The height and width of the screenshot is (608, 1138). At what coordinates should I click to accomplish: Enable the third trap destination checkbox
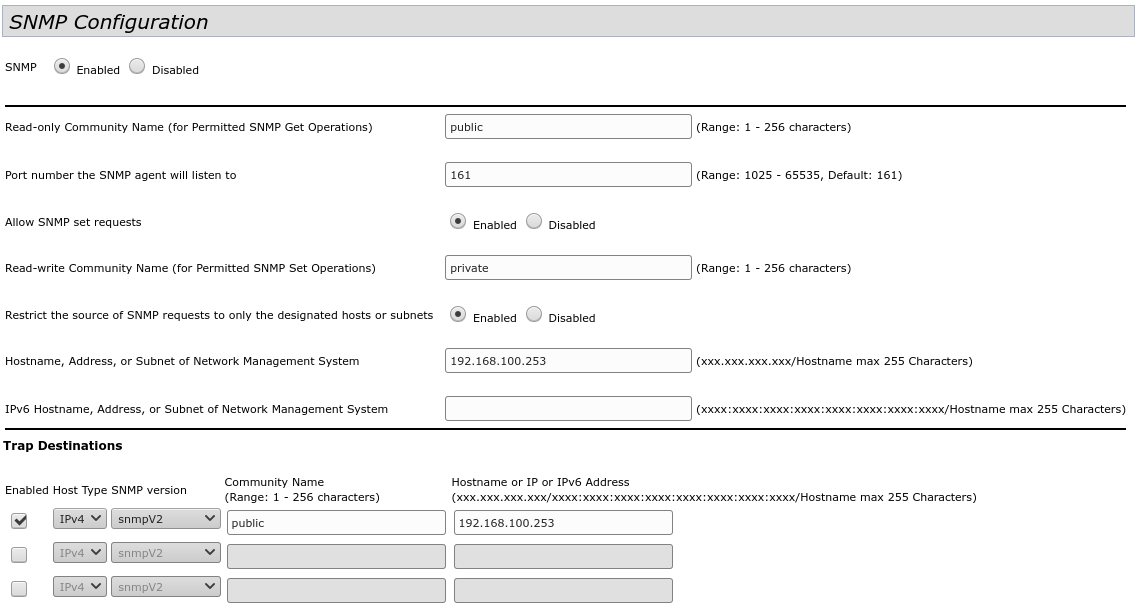pyautogui.click(x=19, y=589)
